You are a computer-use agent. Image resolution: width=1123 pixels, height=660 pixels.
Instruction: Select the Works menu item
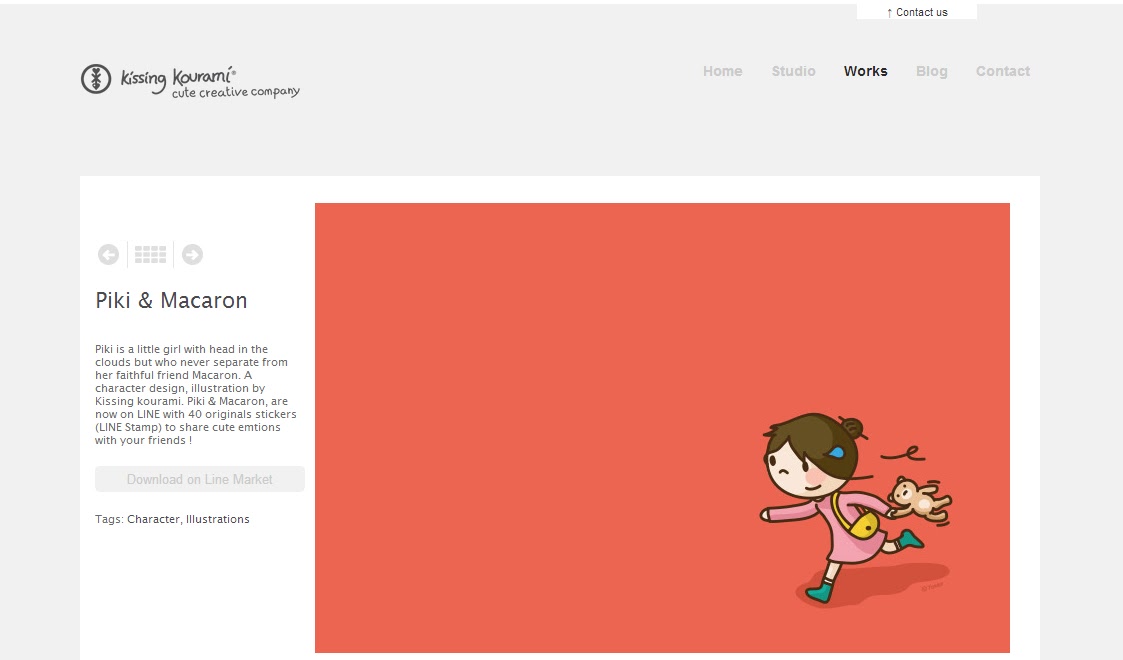pyautogui.click(x=865, y=71)
